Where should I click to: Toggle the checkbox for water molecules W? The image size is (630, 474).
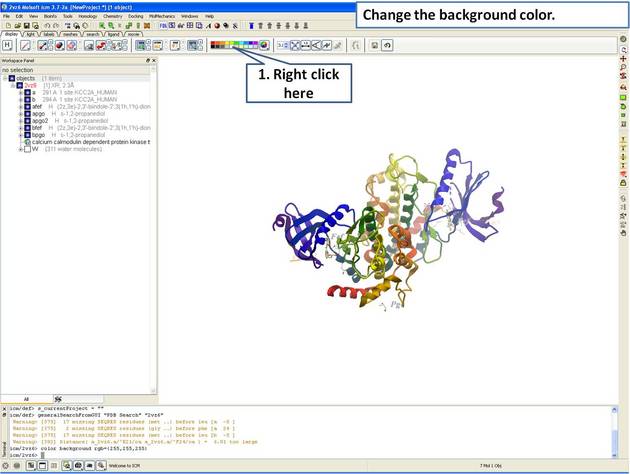tap(27, 149)
